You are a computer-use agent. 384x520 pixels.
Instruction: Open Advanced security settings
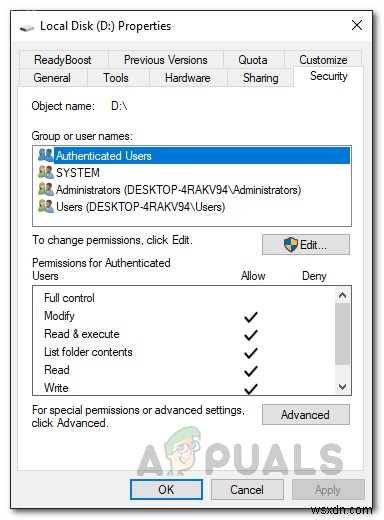click(x=306, y=415)
